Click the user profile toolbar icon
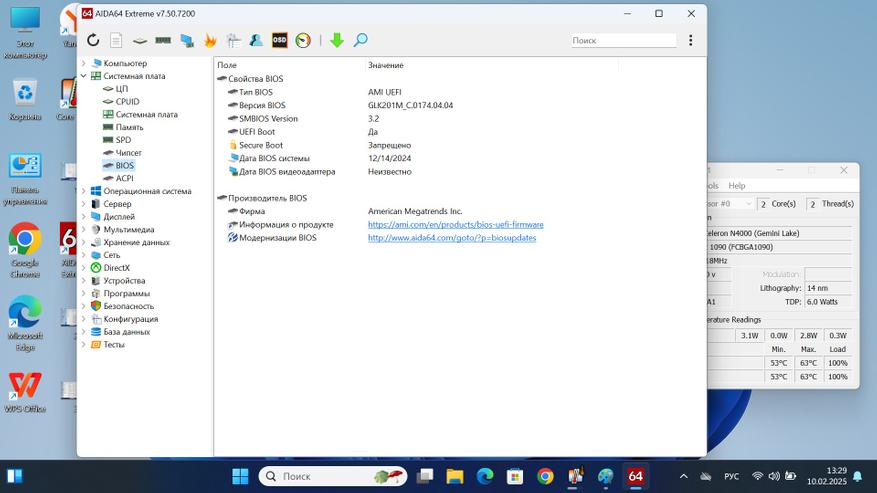Viewport: 877px width, 493px height. coord(256,40)
